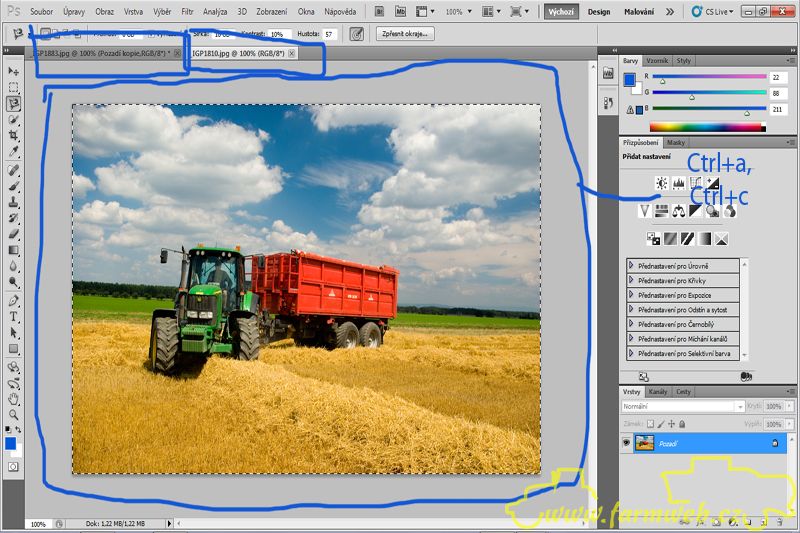
Task: Expand Přednastavení pro Úrovně presets
Action: 632,266
